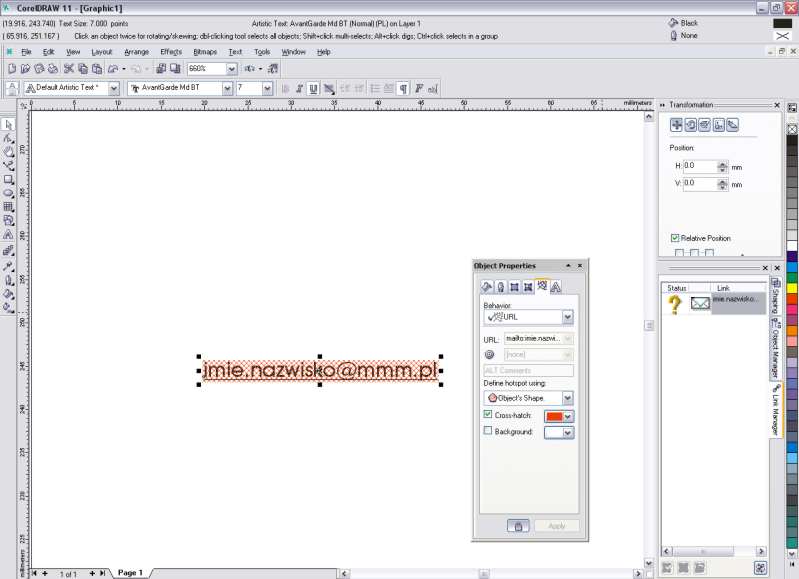799x579 pixels.
Task: Click the lock icon in Object Properties
Action: [516, 525]
